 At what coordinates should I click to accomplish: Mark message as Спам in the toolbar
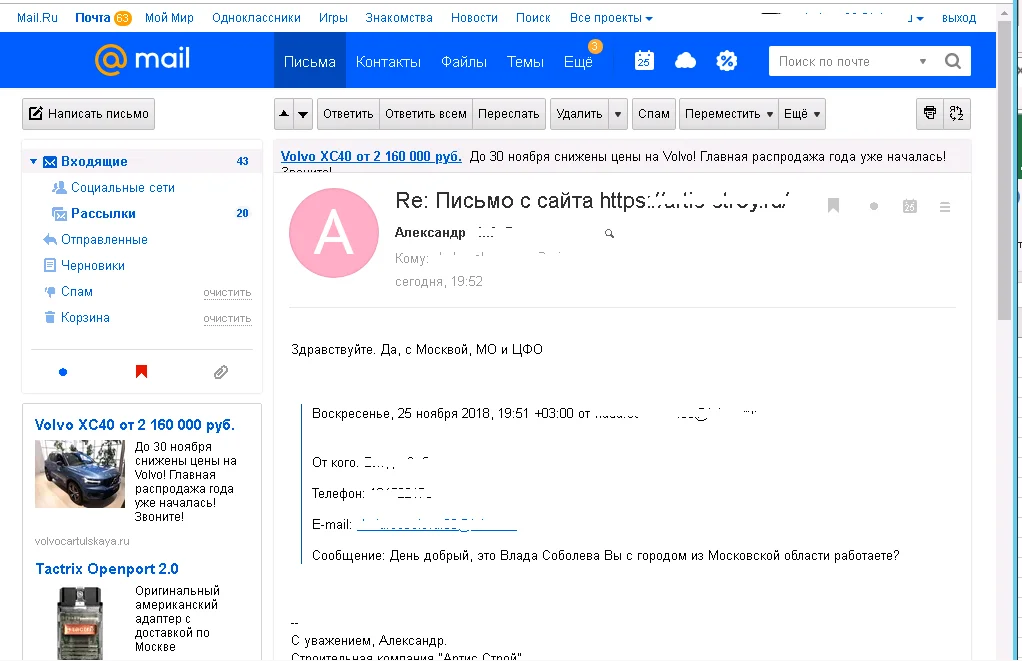654,113
